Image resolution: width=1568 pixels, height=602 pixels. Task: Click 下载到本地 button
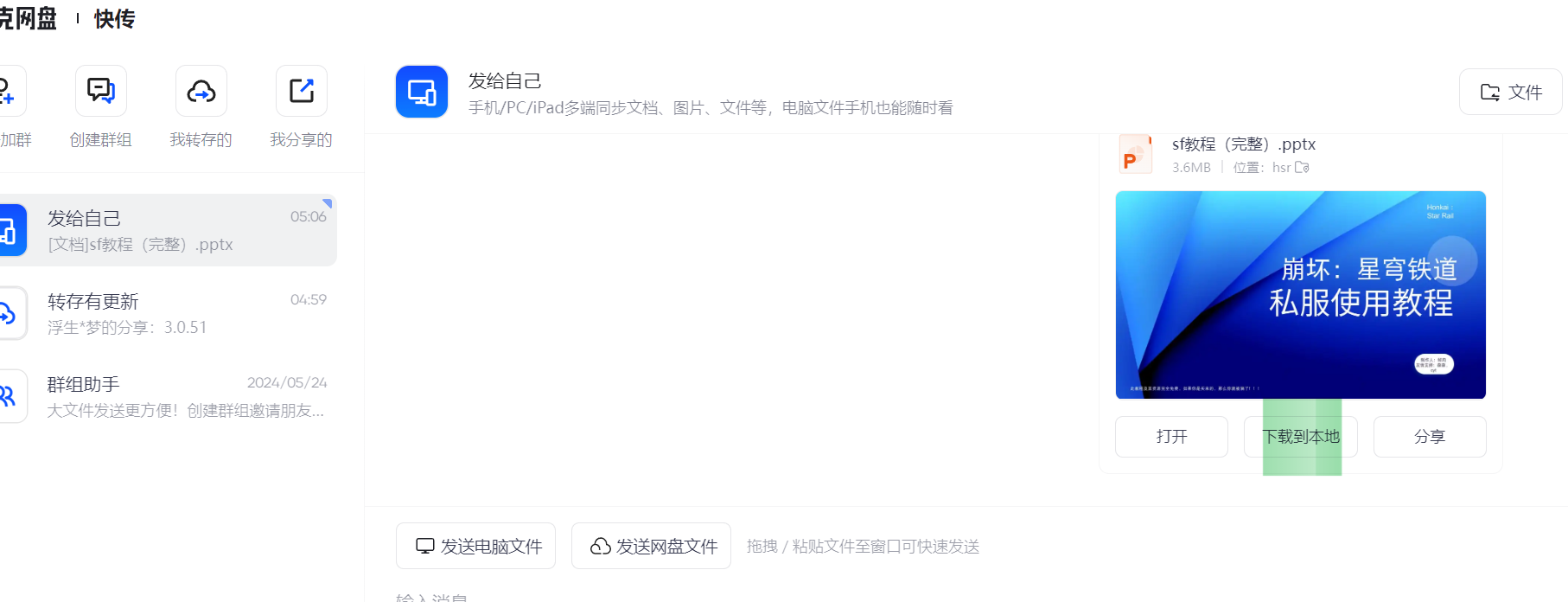coord(1301,437)
